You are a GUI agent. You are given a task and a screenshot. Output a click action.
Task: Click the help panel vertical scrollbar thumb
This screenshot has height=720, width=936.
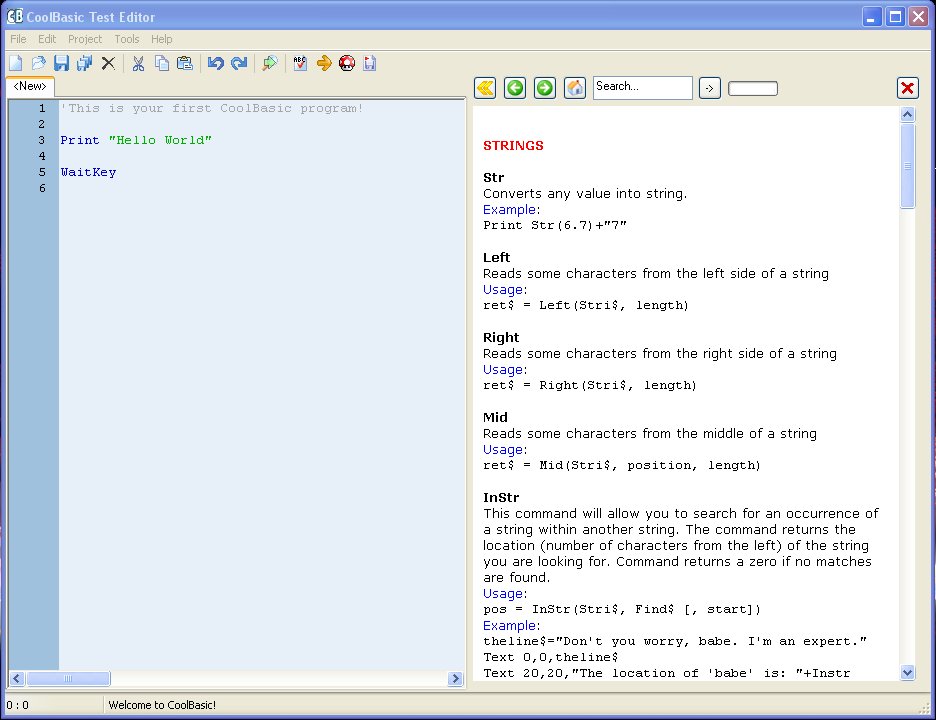point(907,166)
